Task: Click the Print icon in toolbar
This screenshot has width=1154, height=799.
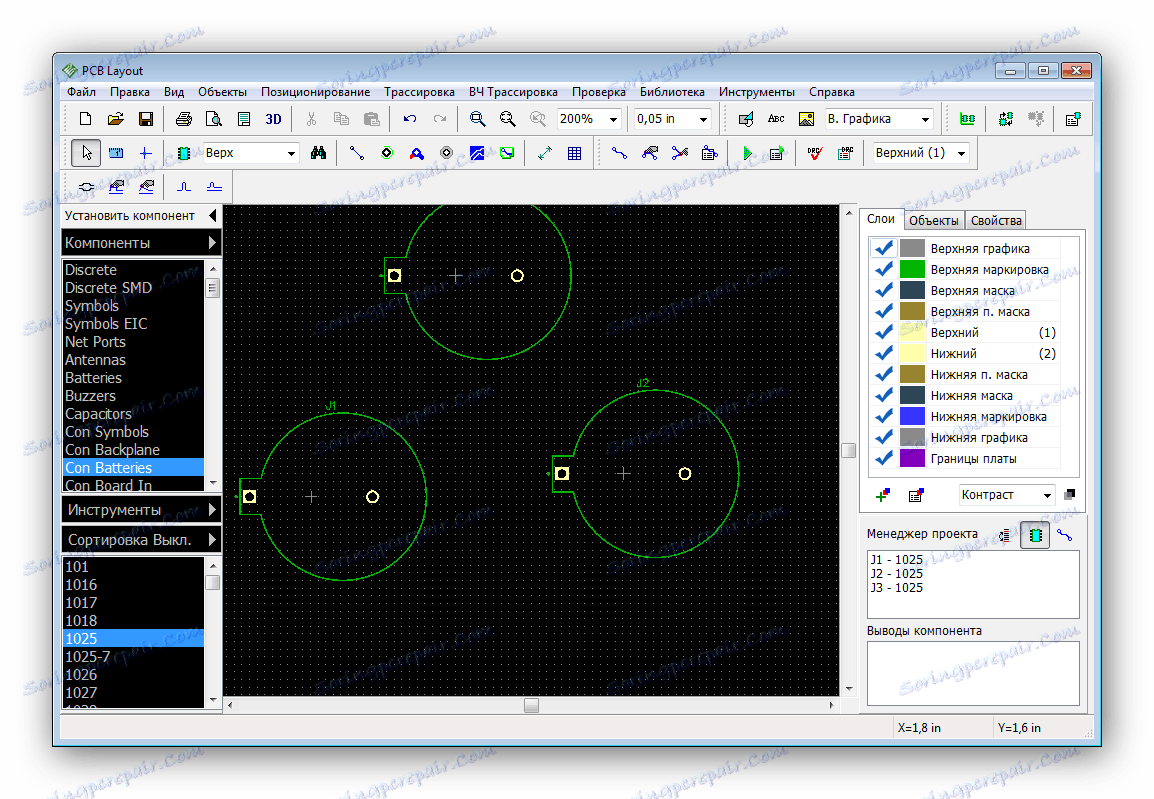Action: (183, 119)
